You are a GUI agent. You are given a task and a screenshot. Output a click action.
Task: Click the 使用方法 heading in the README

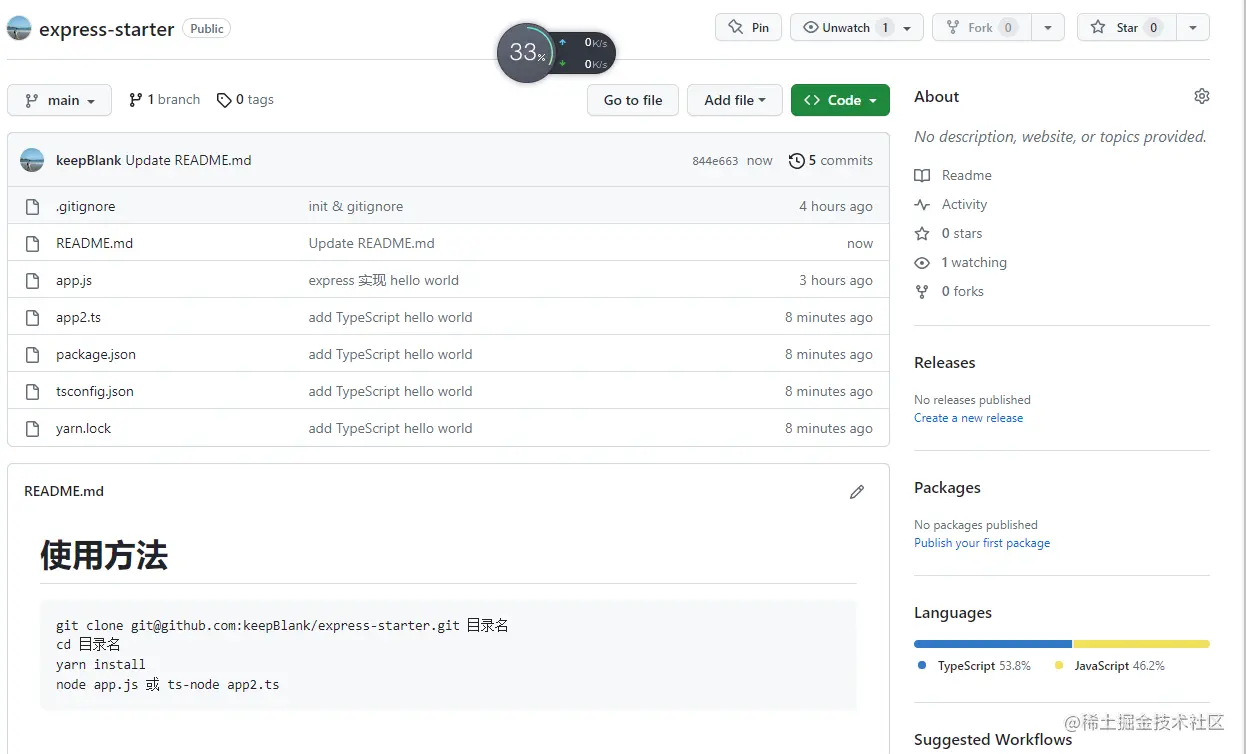coord(104,555)
